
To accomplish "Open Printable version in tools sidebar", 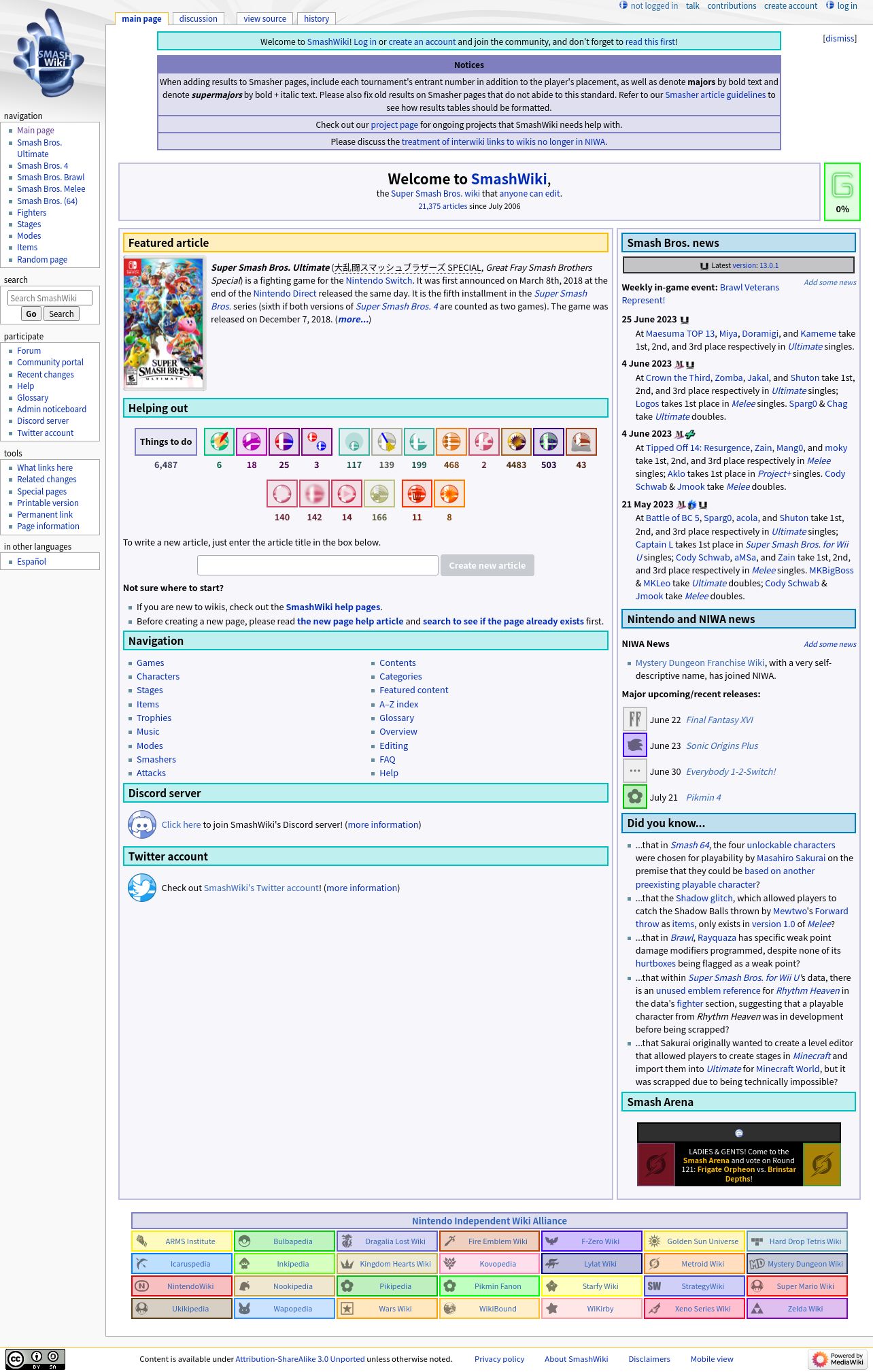I will coord(48,503).
